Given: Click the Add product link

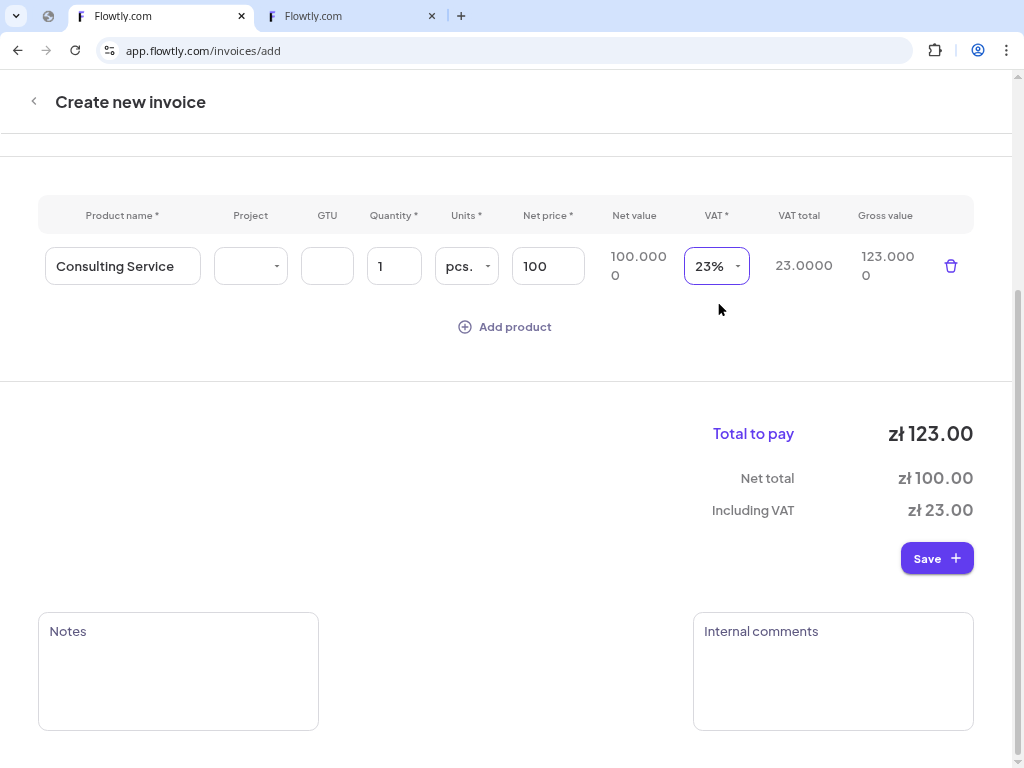Looking at the screenshot, I should pos(515,327).
